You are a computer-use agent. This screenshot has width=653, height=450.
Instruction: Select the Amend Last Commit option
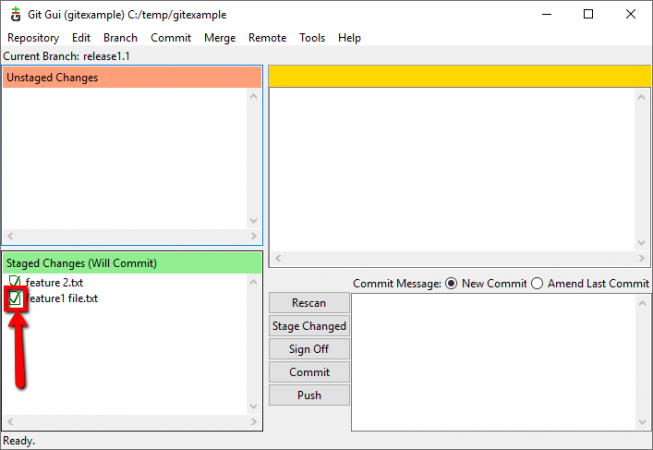538,283
